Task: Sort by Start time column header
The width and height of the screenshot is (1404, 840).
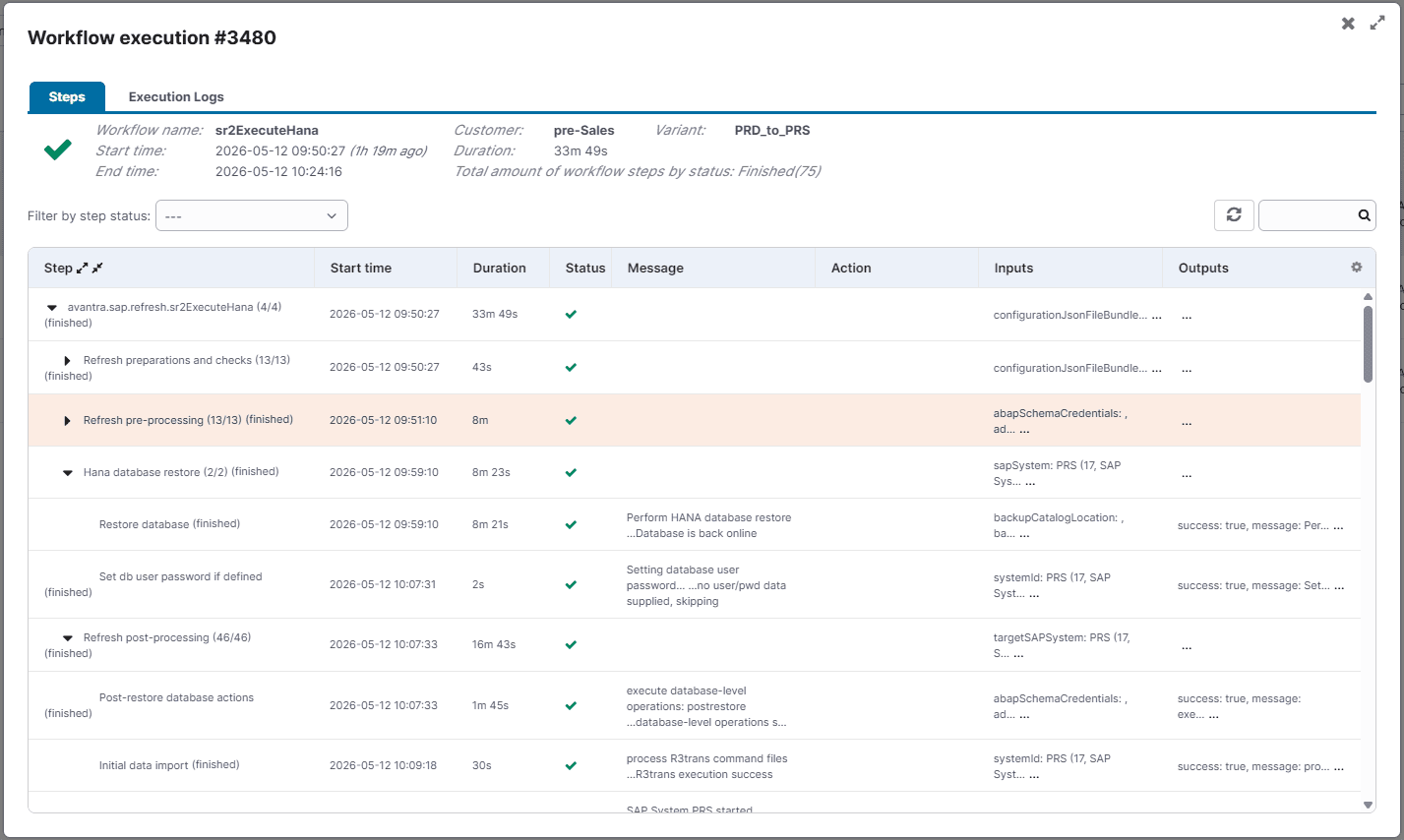Action: pos(361,268)
